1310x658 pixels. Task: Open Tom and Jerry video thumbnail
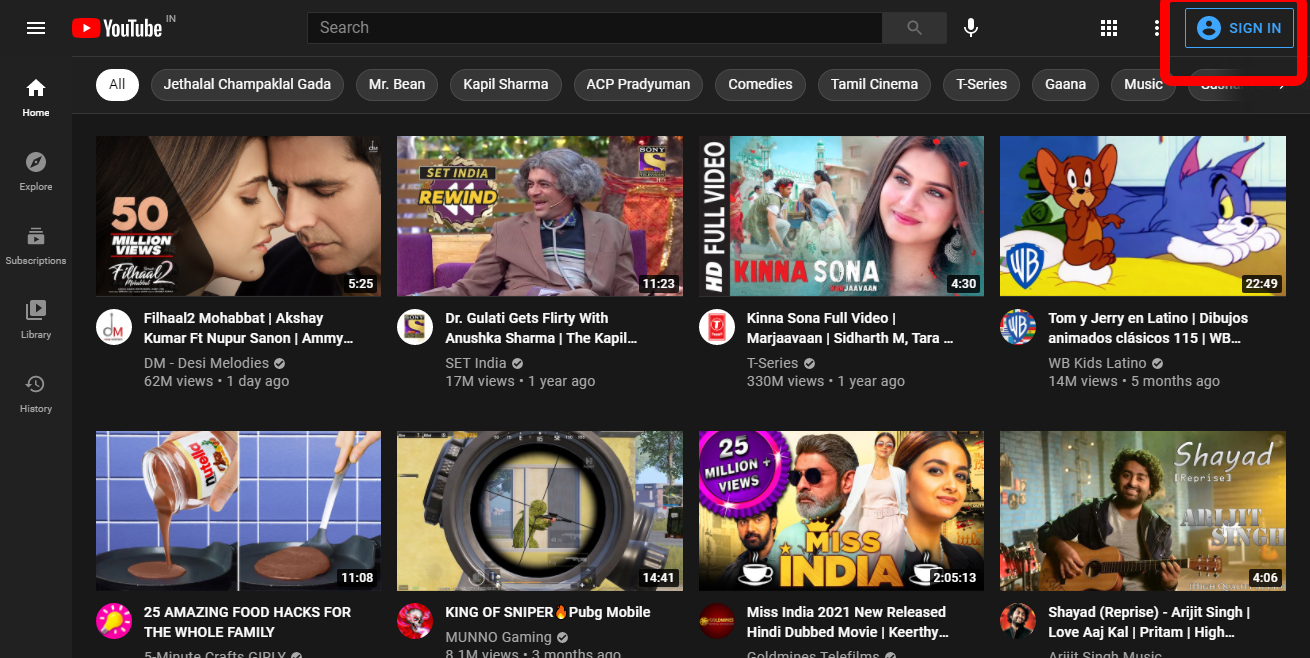point(1142,216)
